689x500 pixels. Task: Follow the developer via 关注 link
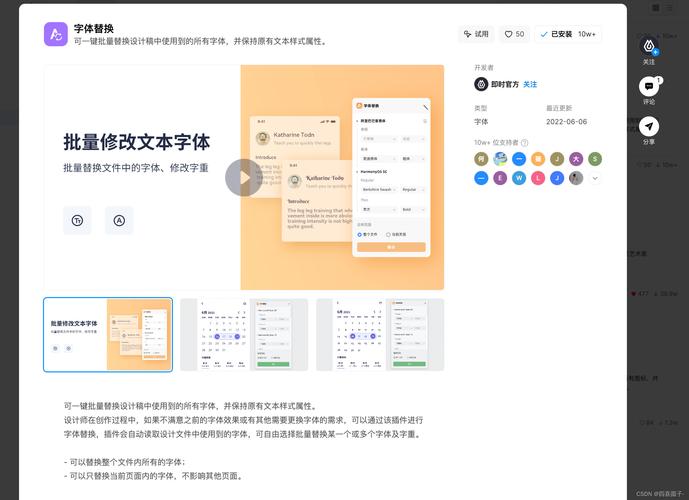pyautogui.click(x=530, y=85)
